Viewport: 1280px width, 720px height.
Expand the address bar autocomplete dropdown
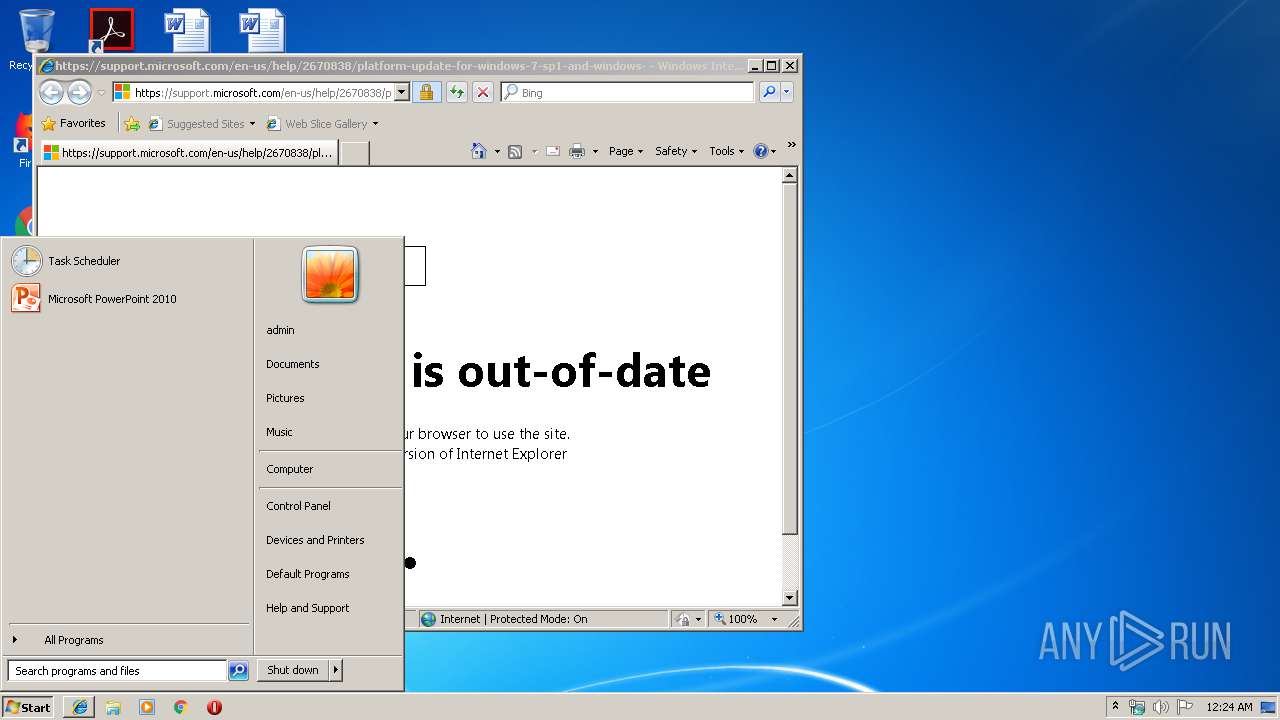tap(402, 93)
